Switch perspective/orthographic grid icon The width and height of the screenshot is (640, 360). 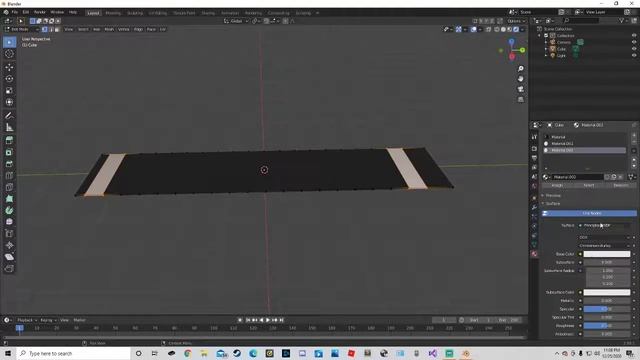click(x=520, y=99)
